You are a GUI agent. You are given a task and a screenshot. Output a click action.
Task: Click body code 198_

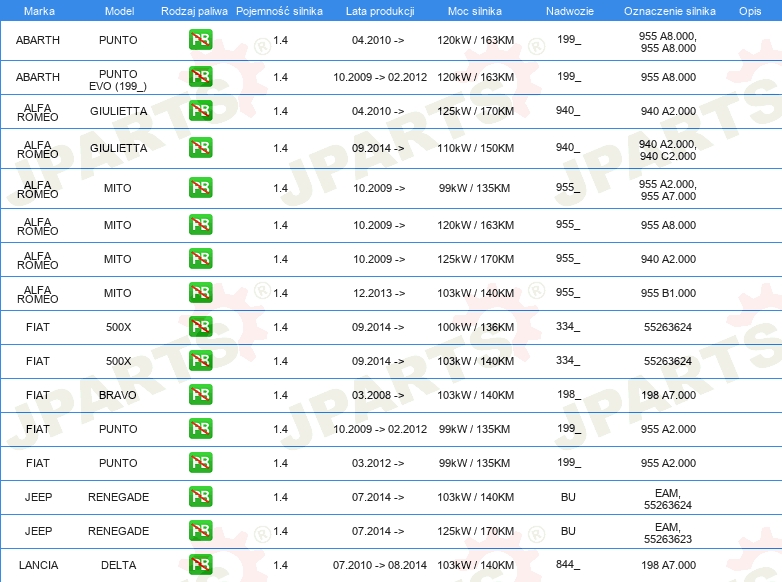click(x=569, y=394)
